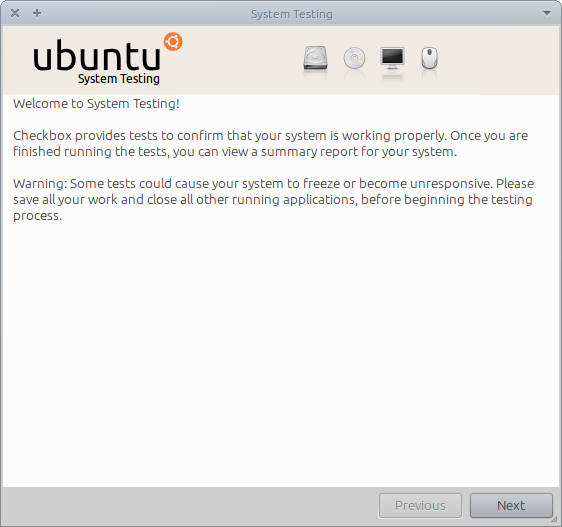562x527 pixels.
Task: Click the resize grip in the window corner
Action: pos(554,519)
